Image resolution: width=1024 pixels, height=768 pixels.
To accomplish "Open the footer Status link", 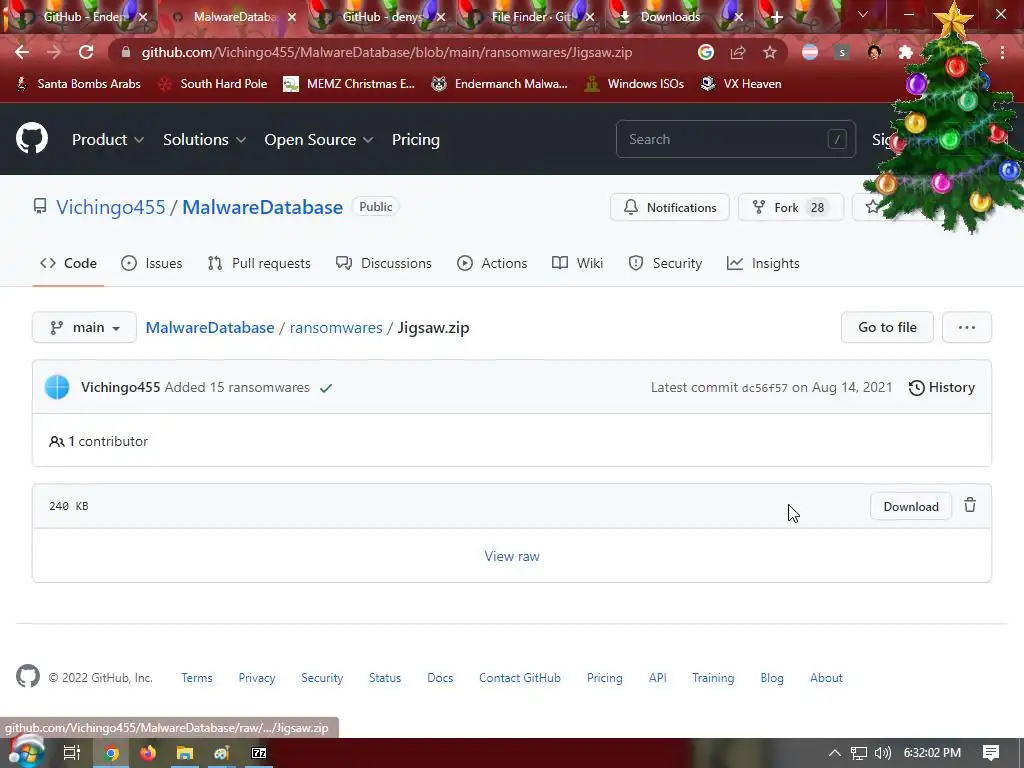I will pyautogui.click(x=385, y=678).
